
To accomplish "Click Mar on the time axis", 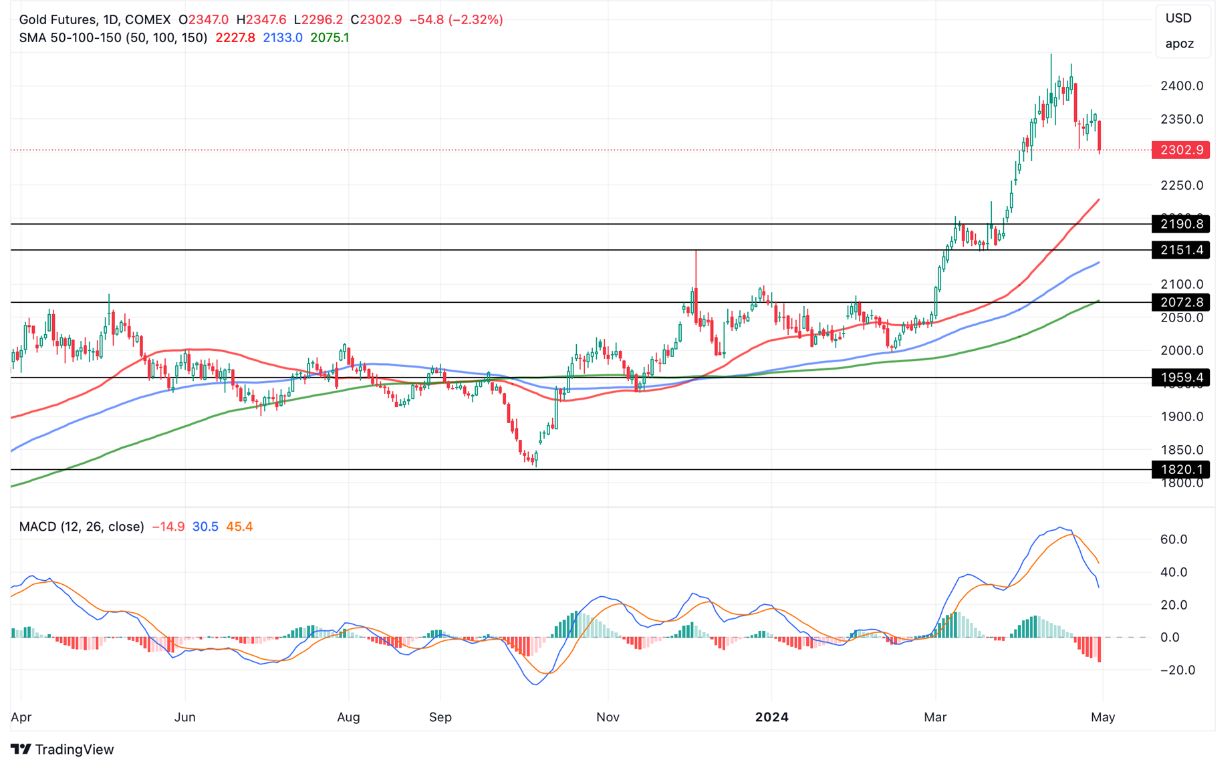I will [x=934, y=717].
